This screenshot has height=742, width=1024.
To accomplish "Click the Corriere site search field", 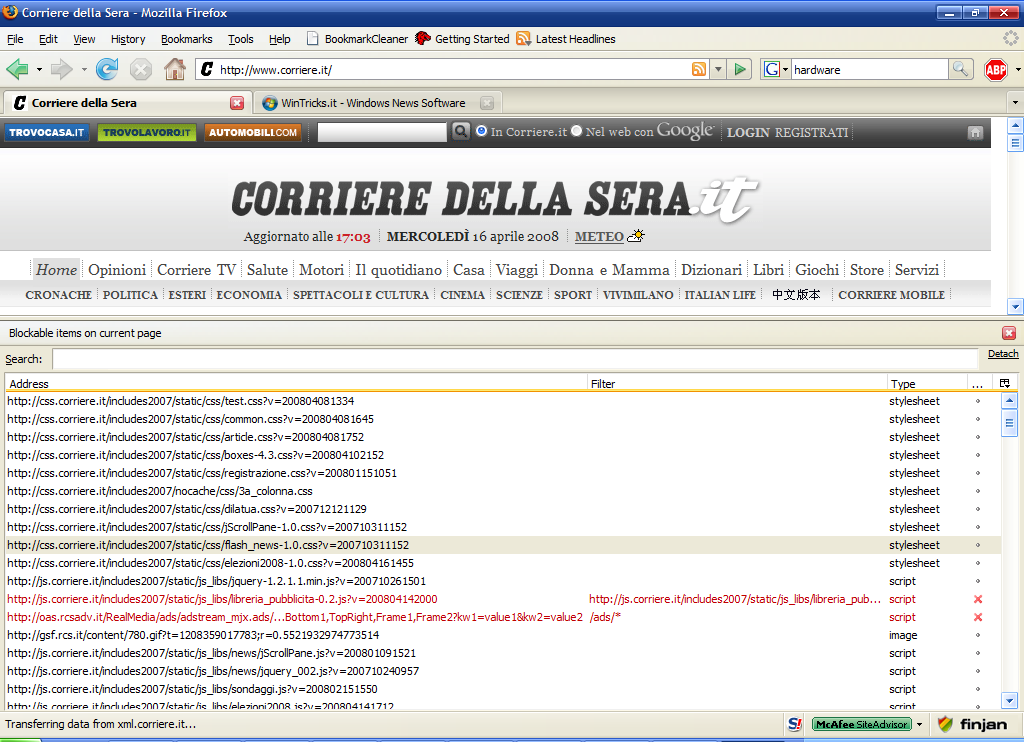I will (382, 132).
